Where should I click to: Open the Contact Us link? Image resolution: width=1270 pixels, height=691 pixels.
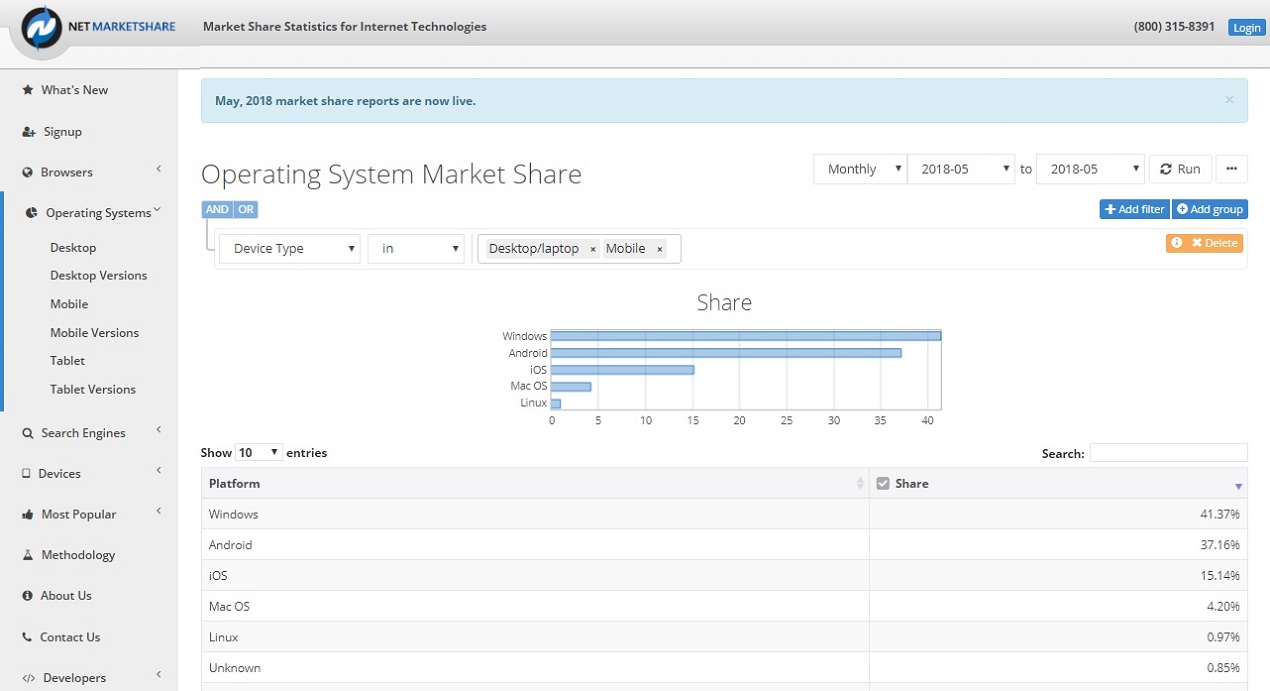(x=70, y=637)
